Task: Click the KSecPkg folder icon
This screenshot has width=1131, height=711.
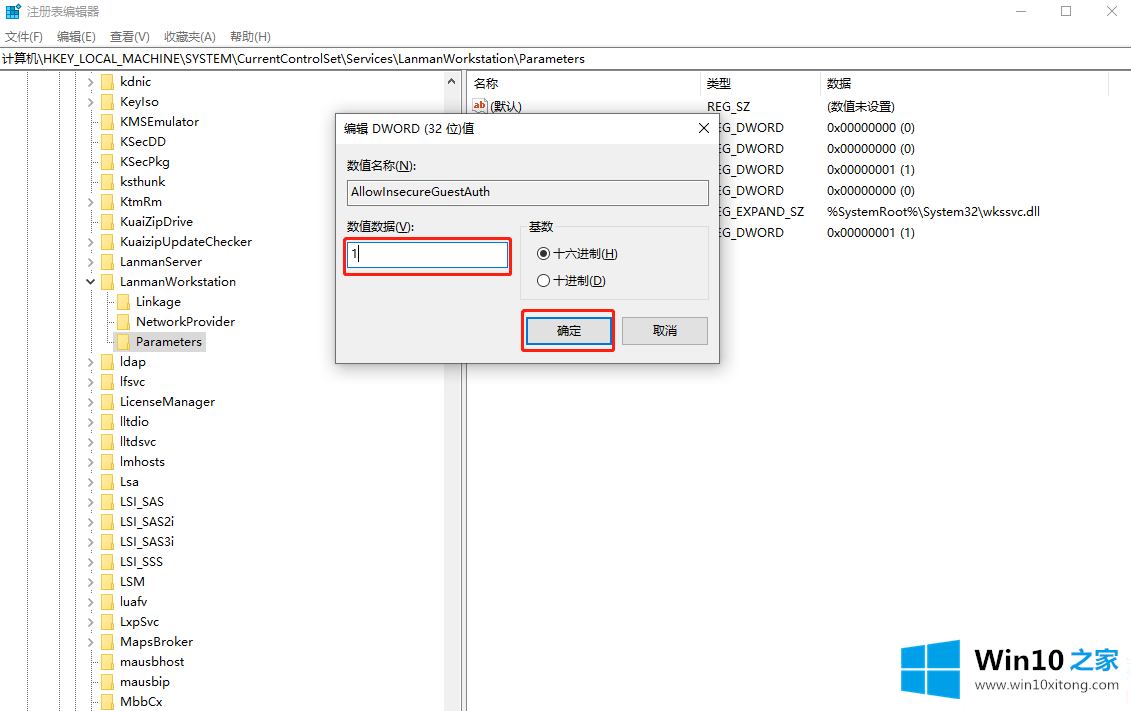Action: coord(107,162)
